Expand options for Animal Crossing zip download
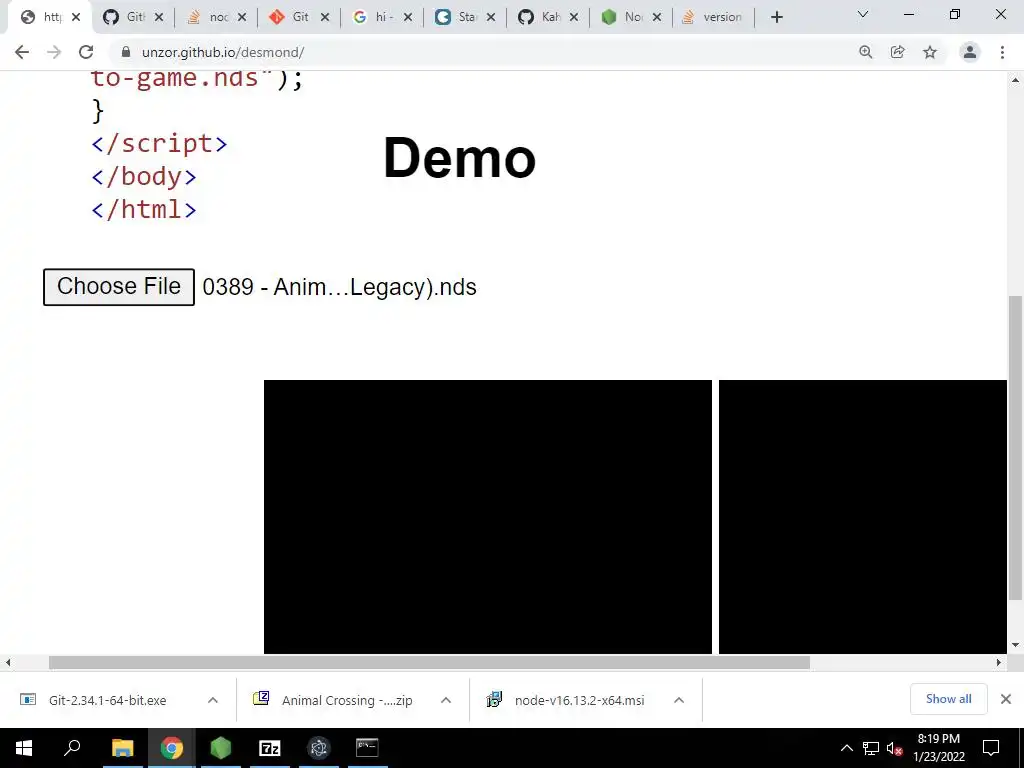 pos(445,700)
